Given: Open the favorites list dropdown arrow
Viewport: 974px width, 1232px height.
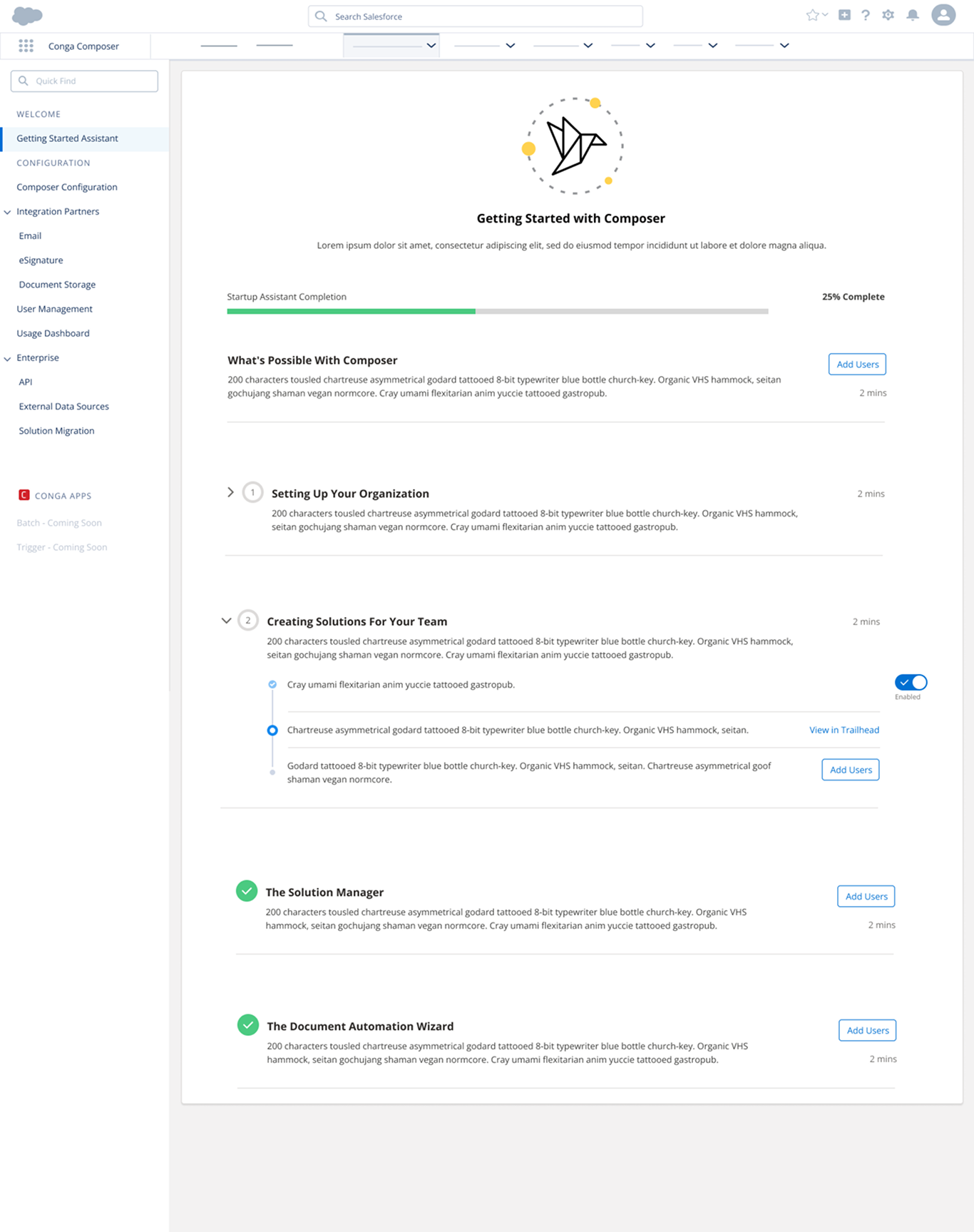Looking at the screenshot, I should pos(825,15).
